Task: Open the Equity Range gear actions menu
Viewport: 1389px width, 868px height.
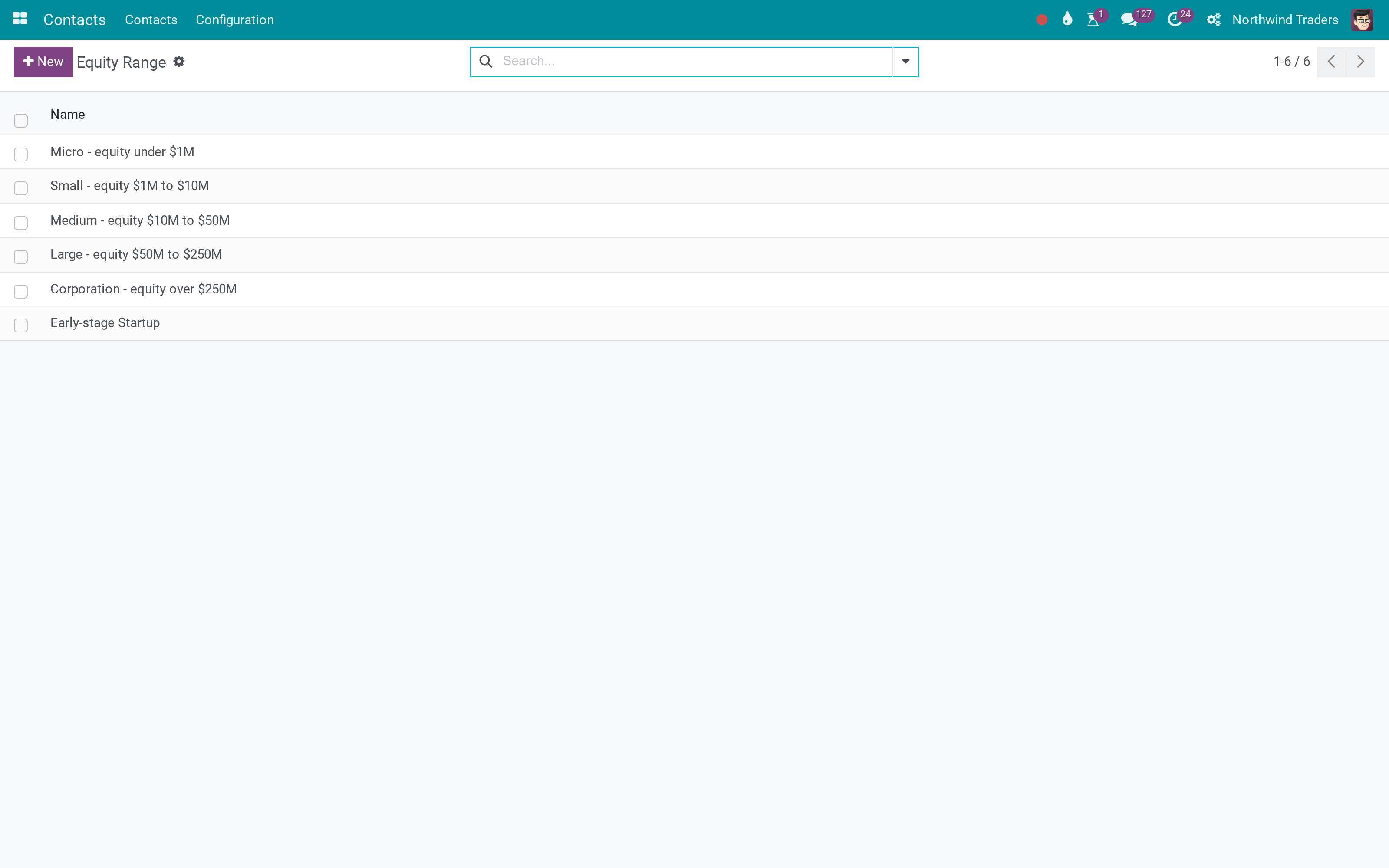Action: (x=179, y=62)
